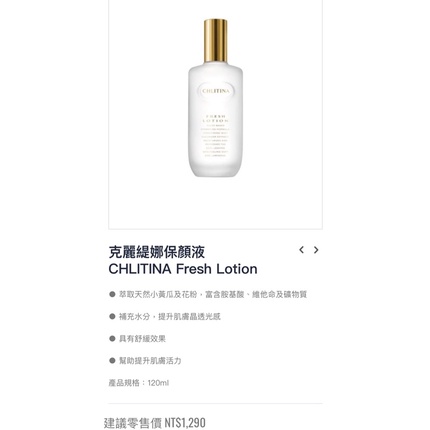430x430 pixels.
Task: Click the CHLITINA Fresh Lotion English title
Action: (x=183, y=269)
